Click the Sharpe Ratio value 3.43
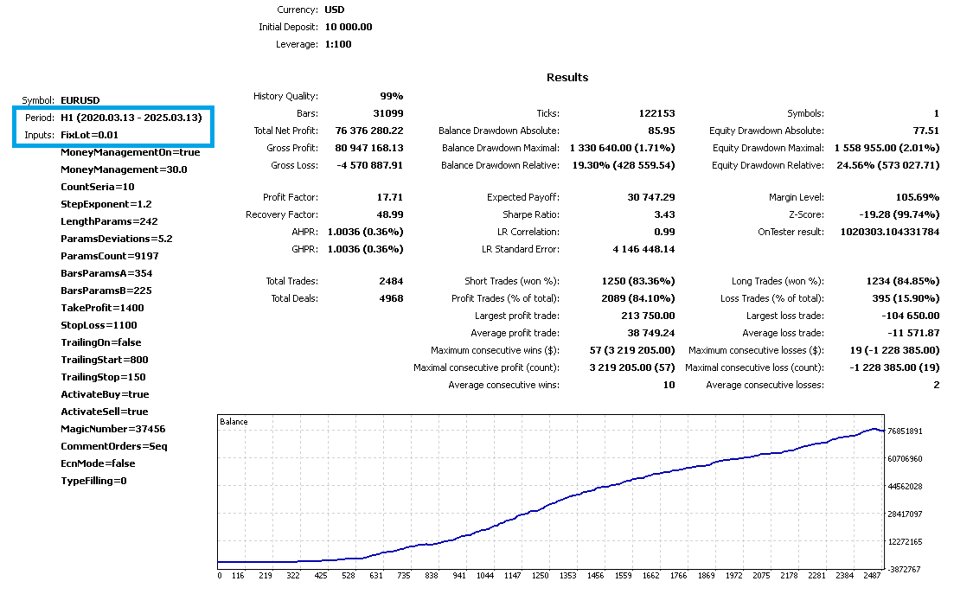 (x=664, y=214)
